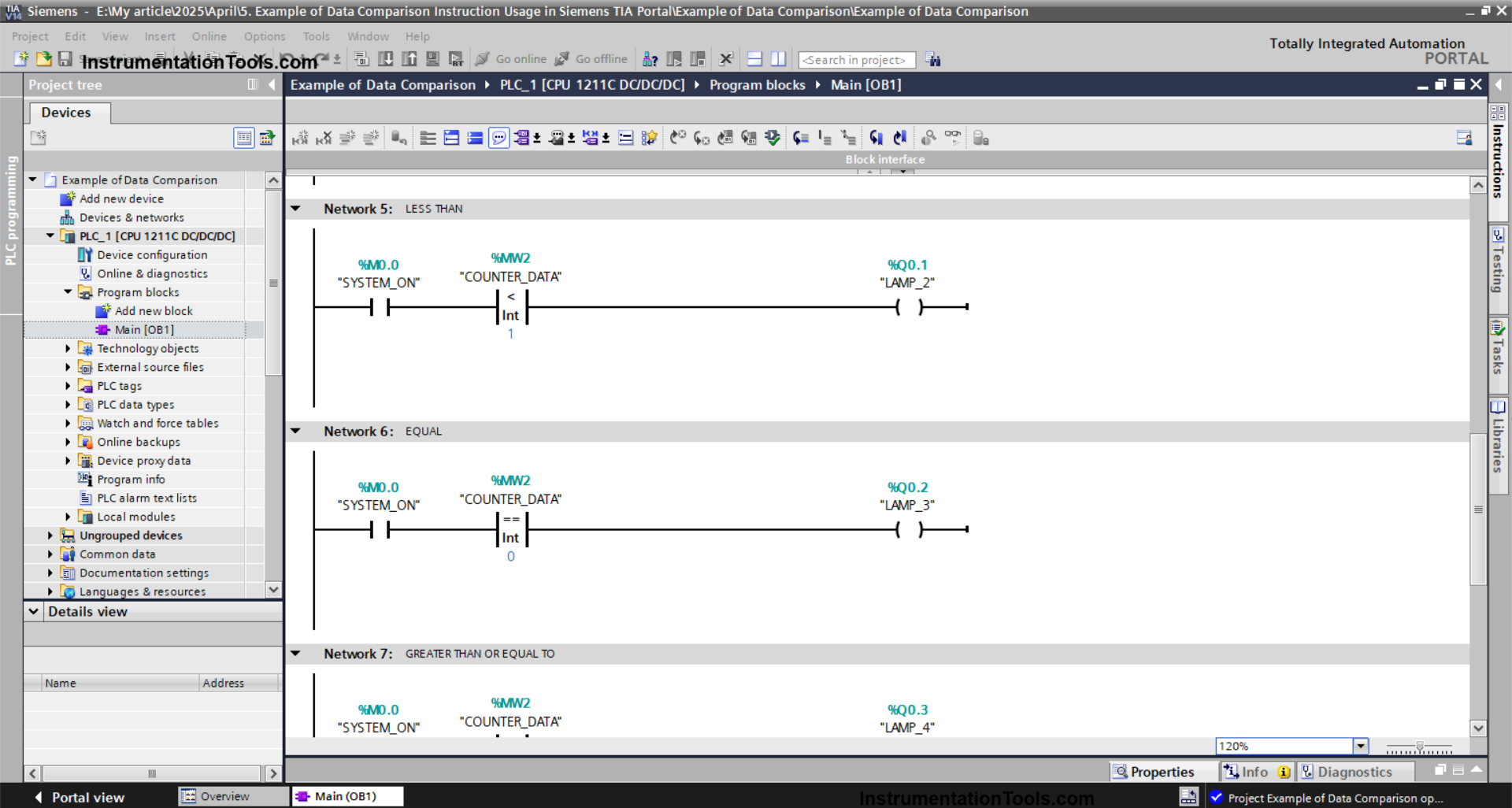Expand the PLC tags tree node
The height and width of the screenshot is (808, 1512).
tap(68, 386)
